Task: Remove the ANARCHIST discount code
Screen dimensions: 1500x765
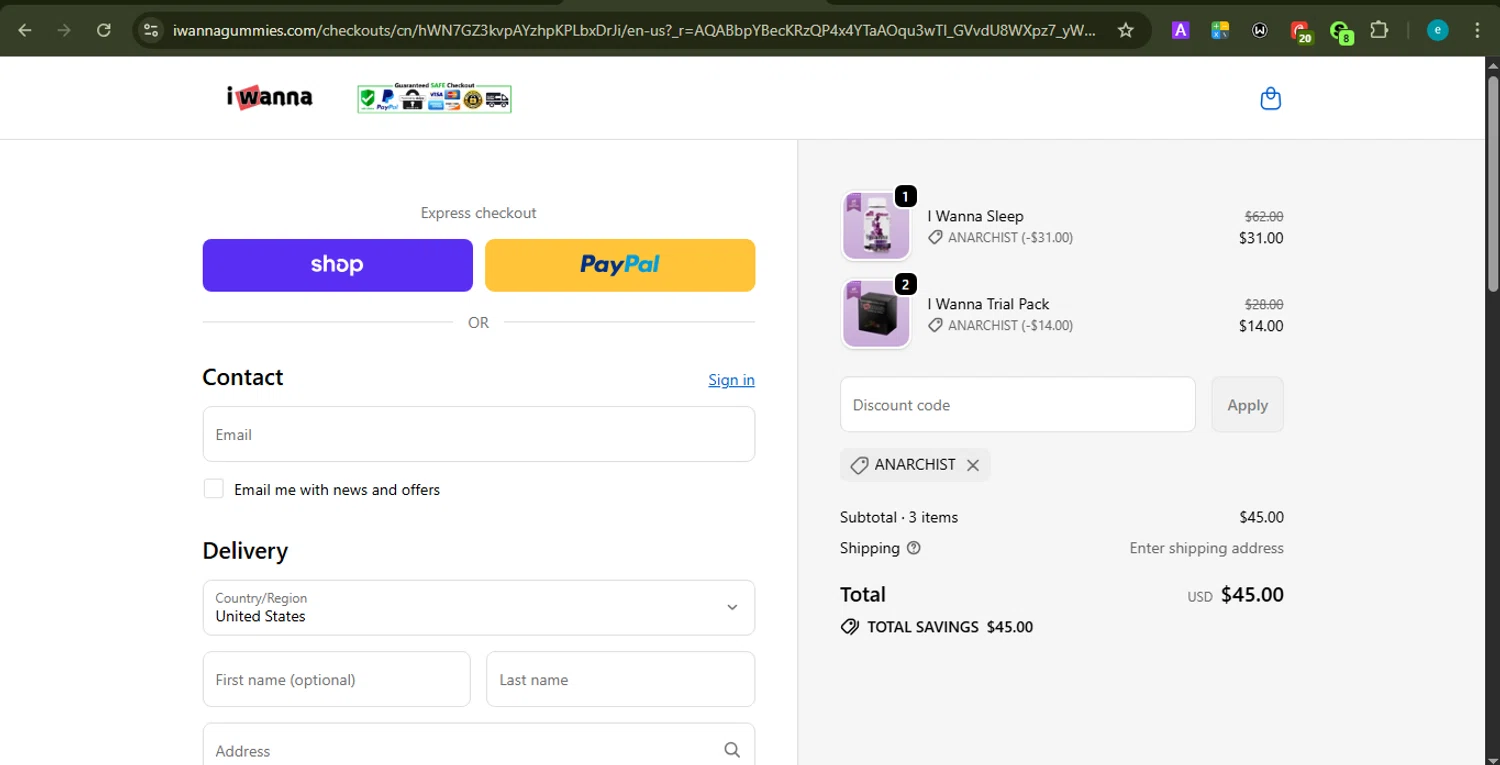Action: [x=973, y=465]
